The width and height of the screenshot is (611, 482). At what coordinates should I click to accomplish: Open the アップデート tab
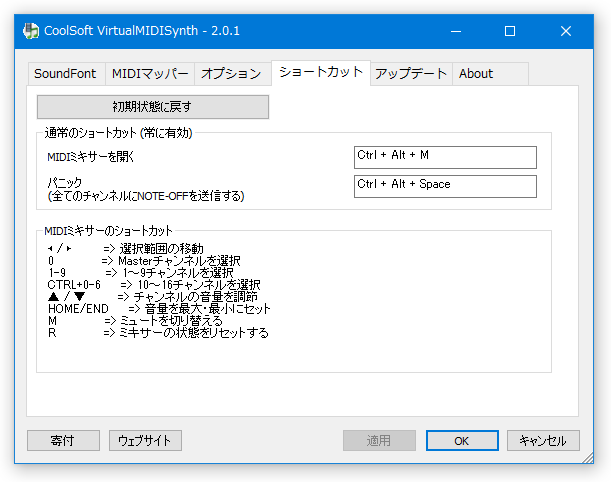(411, 73)
